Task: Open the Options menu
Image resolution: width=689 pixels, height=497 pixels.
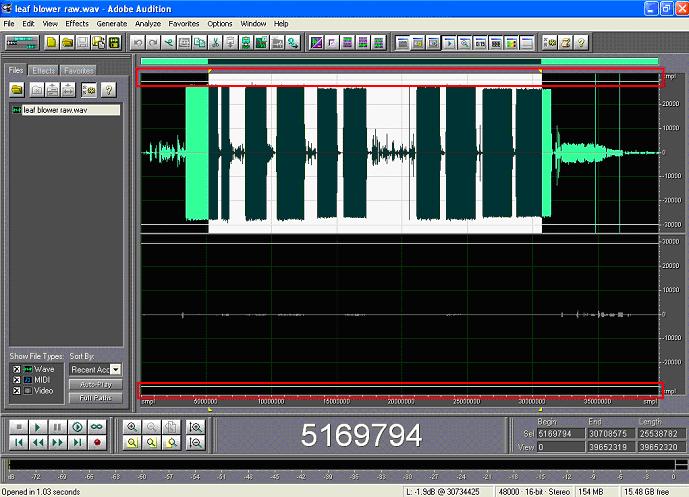Action: pos(220,24)
